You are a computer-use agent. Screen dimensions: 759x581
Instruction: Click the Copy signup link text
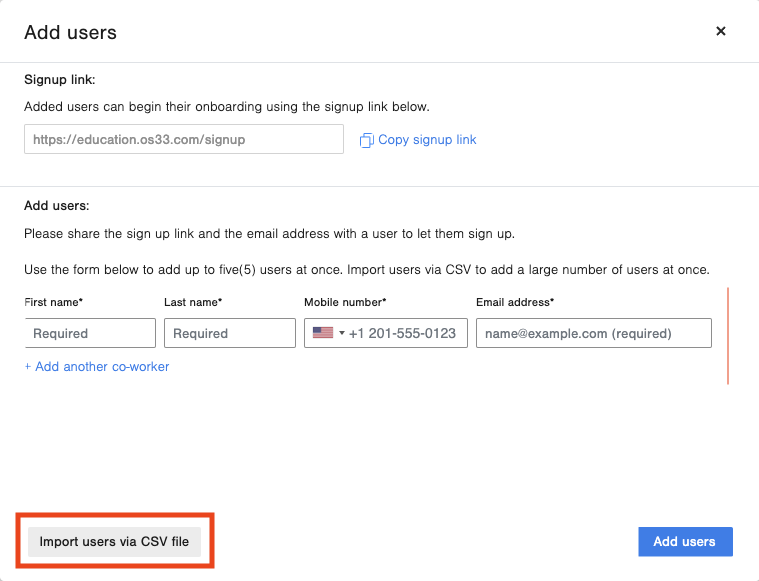[427, 140]
